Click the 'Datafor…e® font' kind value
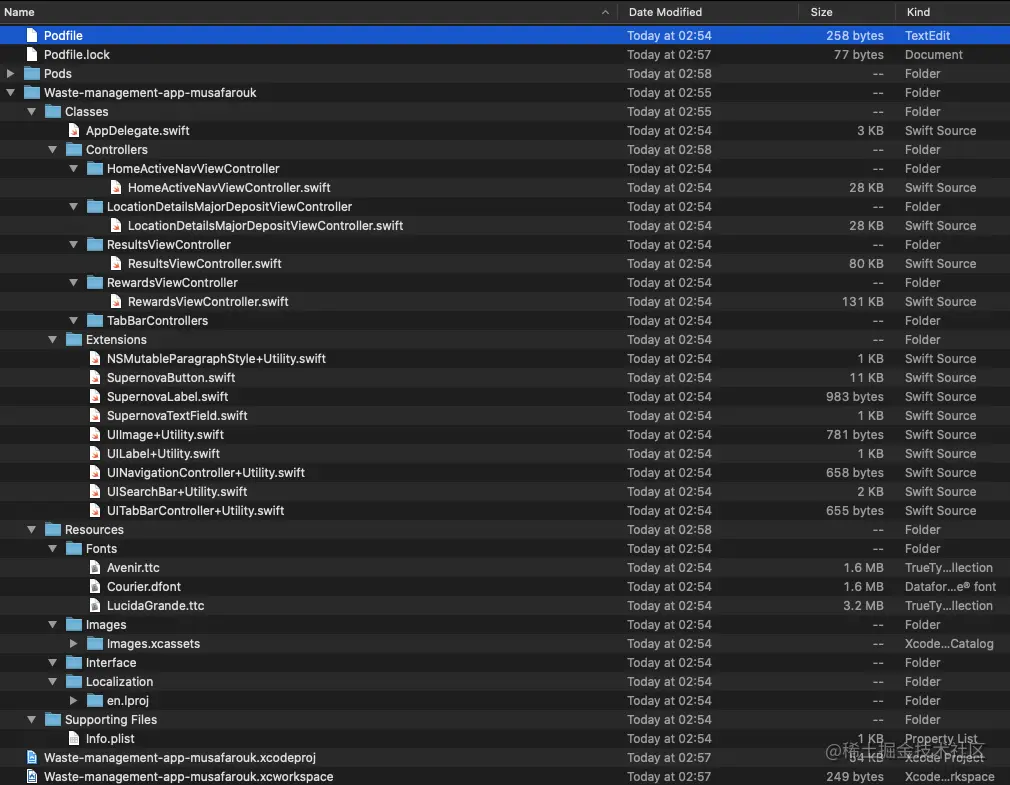The image size is (1010, 785). [x=950, y=587]
